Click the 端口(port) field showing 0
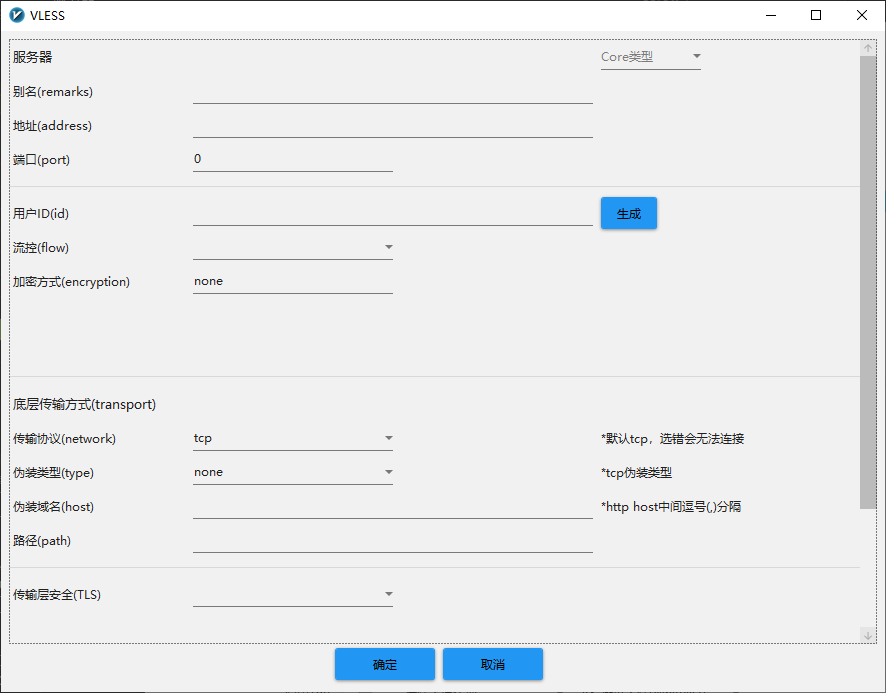The height and width of the screenshot is (693, 886). (292, 160)
